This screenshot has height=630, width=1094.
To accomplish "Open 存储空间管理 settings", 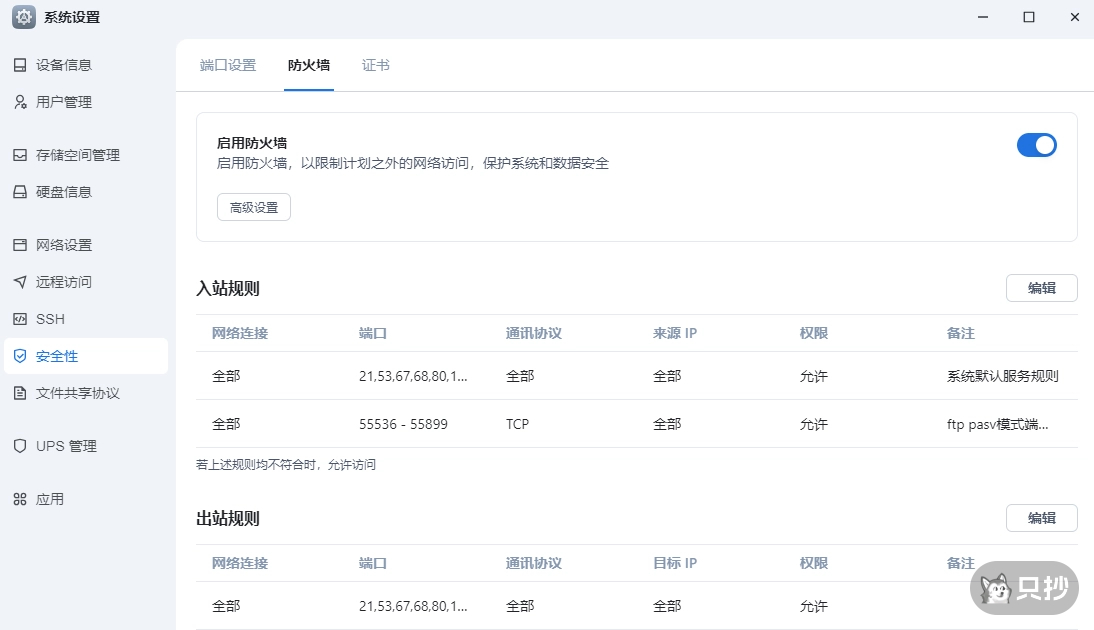I will click(80, 154).
